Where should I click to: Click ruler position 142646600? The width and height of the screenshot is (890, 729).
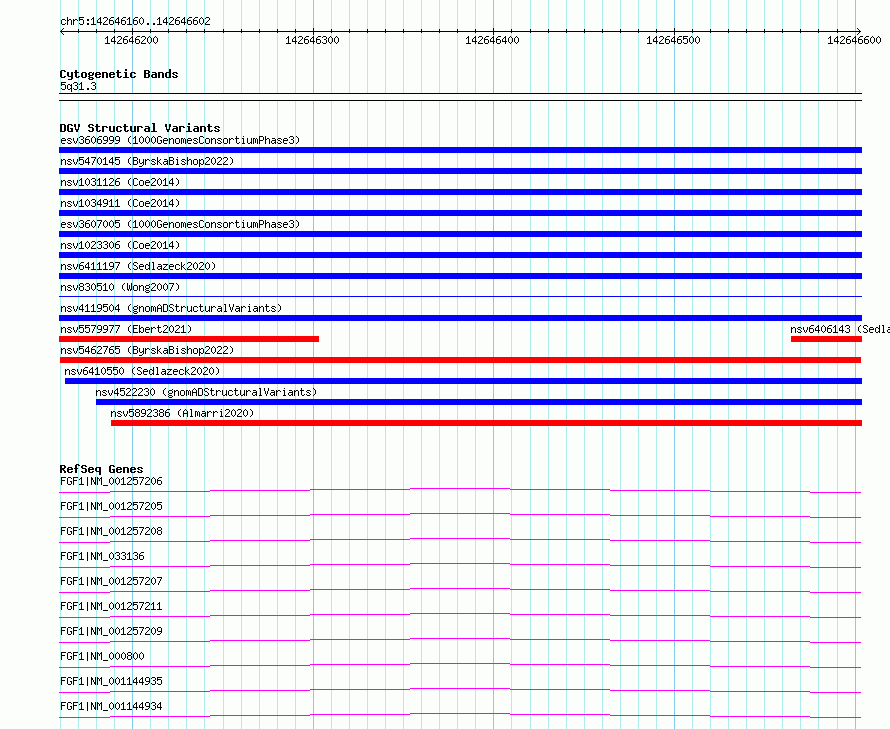[854, 40]
